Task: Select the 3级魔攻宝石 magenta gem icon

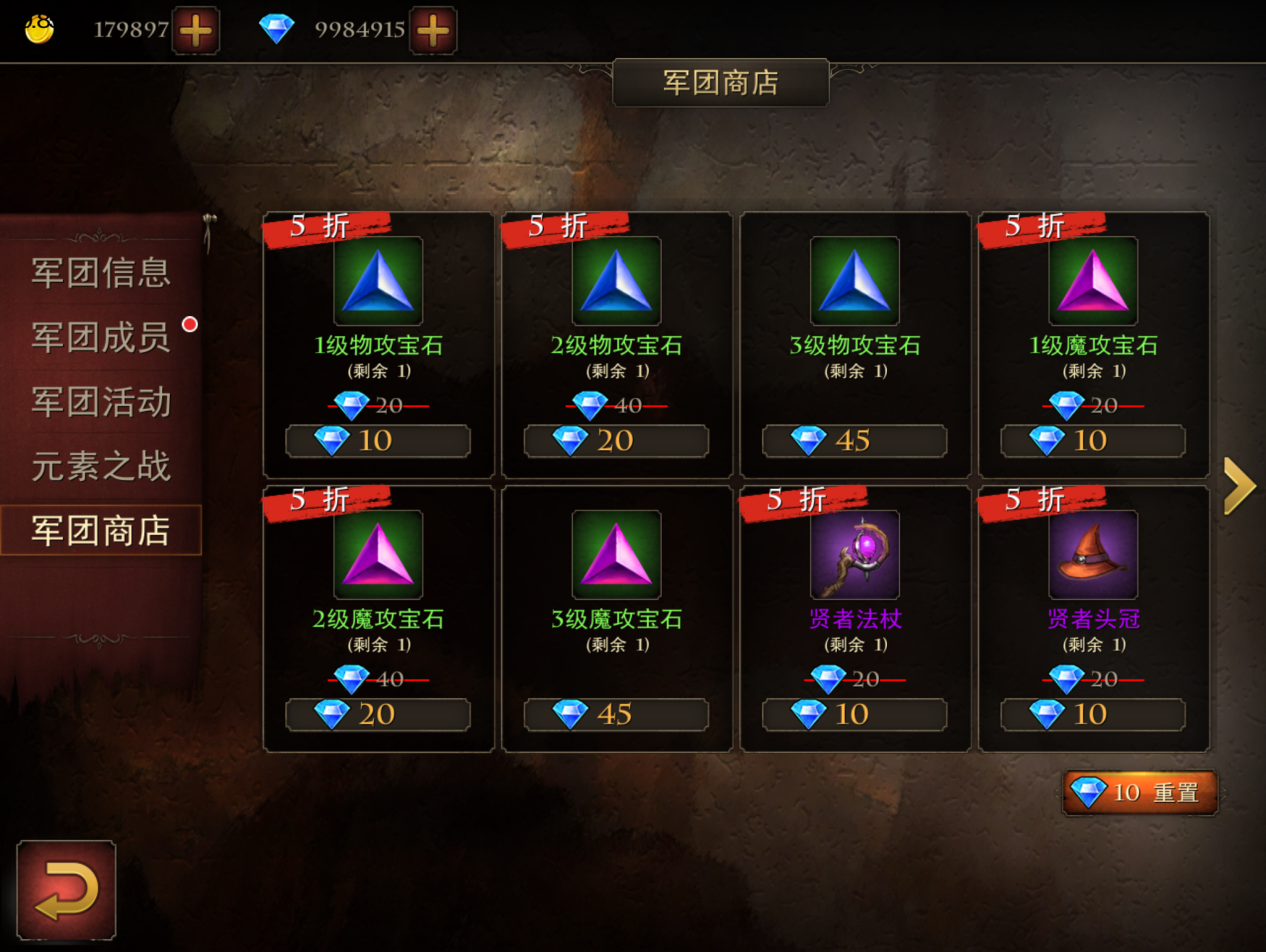Action: pos(616,555)
